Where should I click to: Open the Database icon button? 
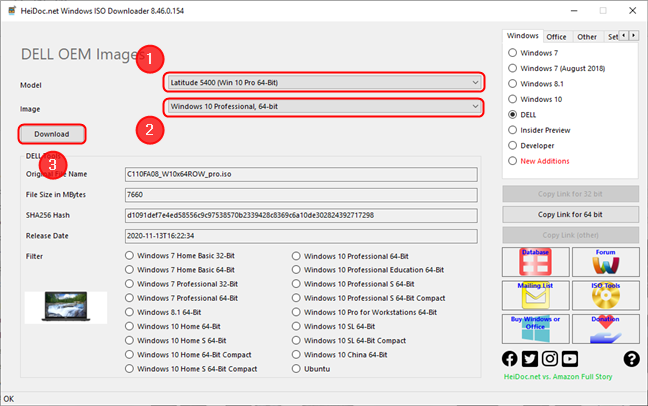point(536,262)
